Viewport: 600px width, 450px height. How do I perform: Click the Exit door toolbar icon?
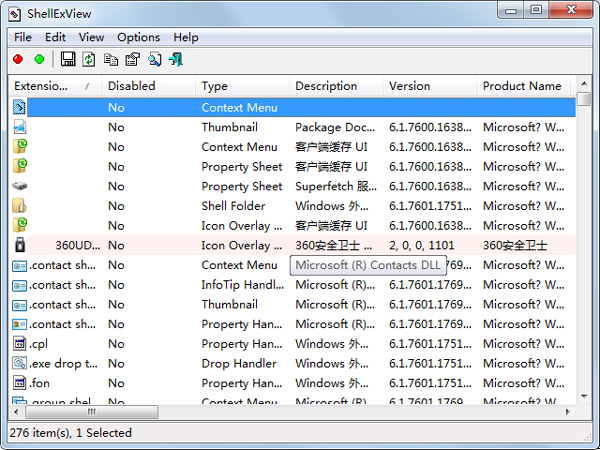click(176, 59)
